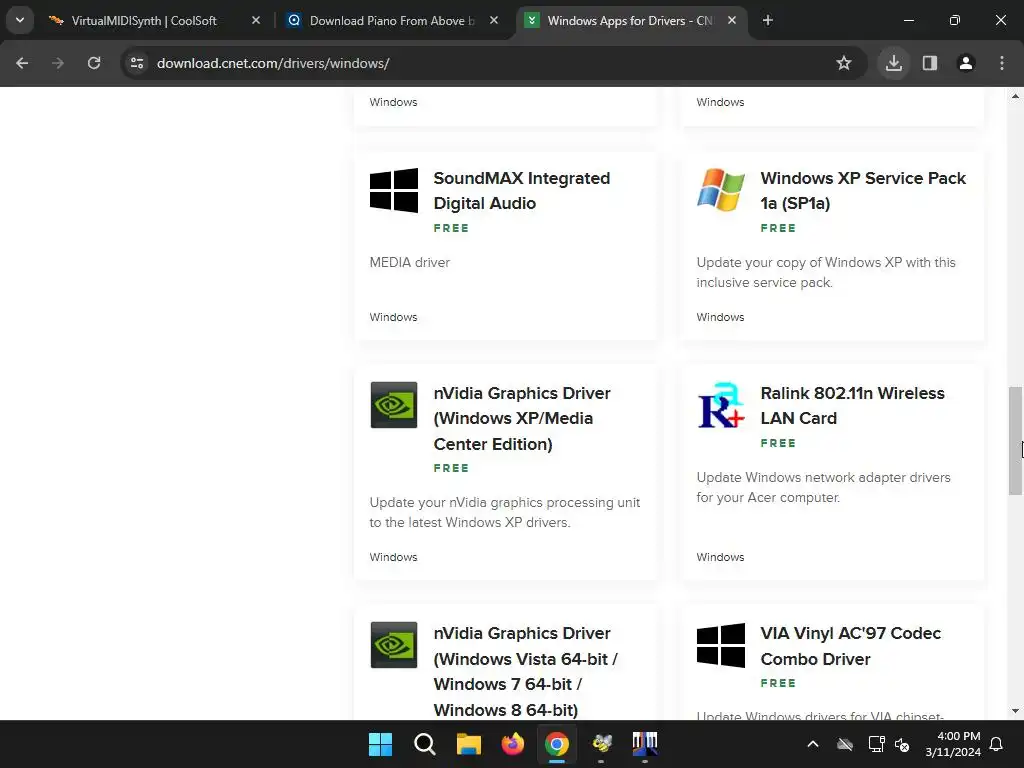This screenshot has height=768, width=1024.
Task: Close the Download Piano From Above tab
Action: click(494, 21)
